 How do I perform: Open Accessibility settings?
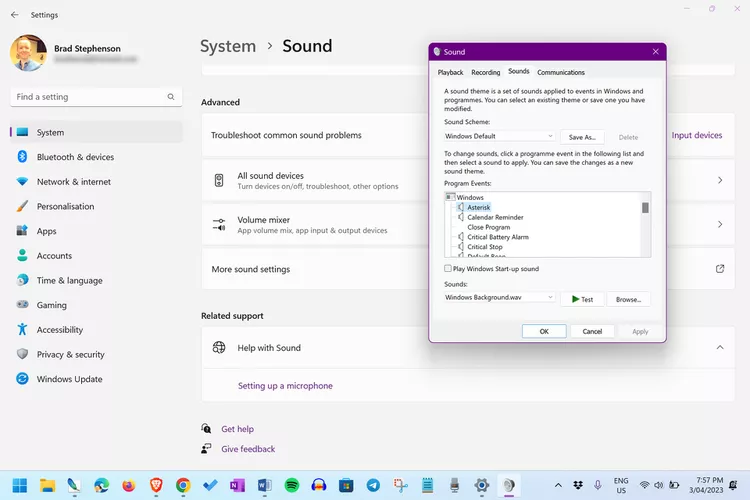click(96, 330)
